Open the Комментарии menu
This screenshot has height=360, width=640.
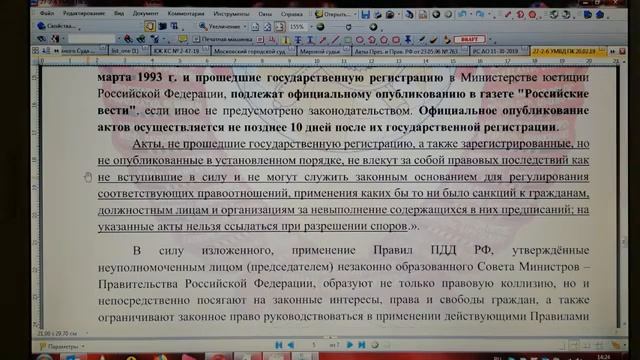[x=186, y=13]
